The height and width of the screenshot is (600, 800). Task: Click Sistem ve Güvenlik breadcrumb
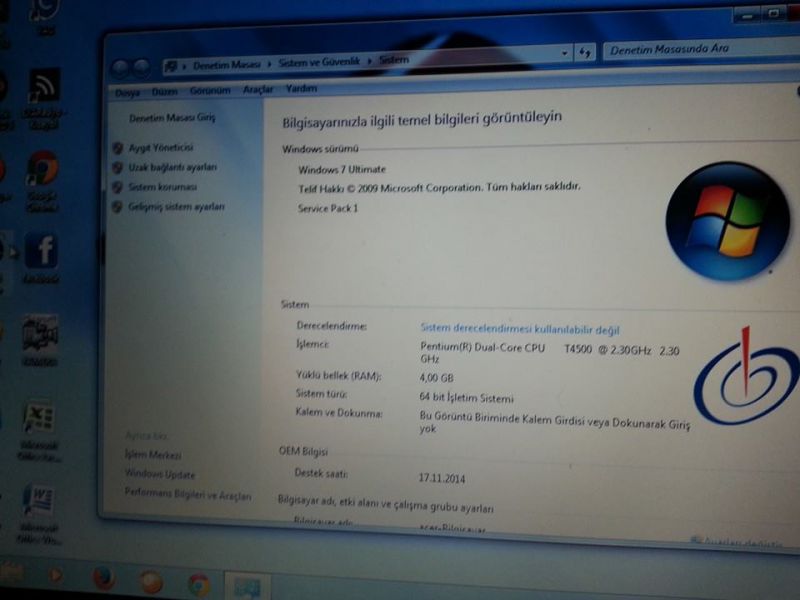[x=319, y=62]
